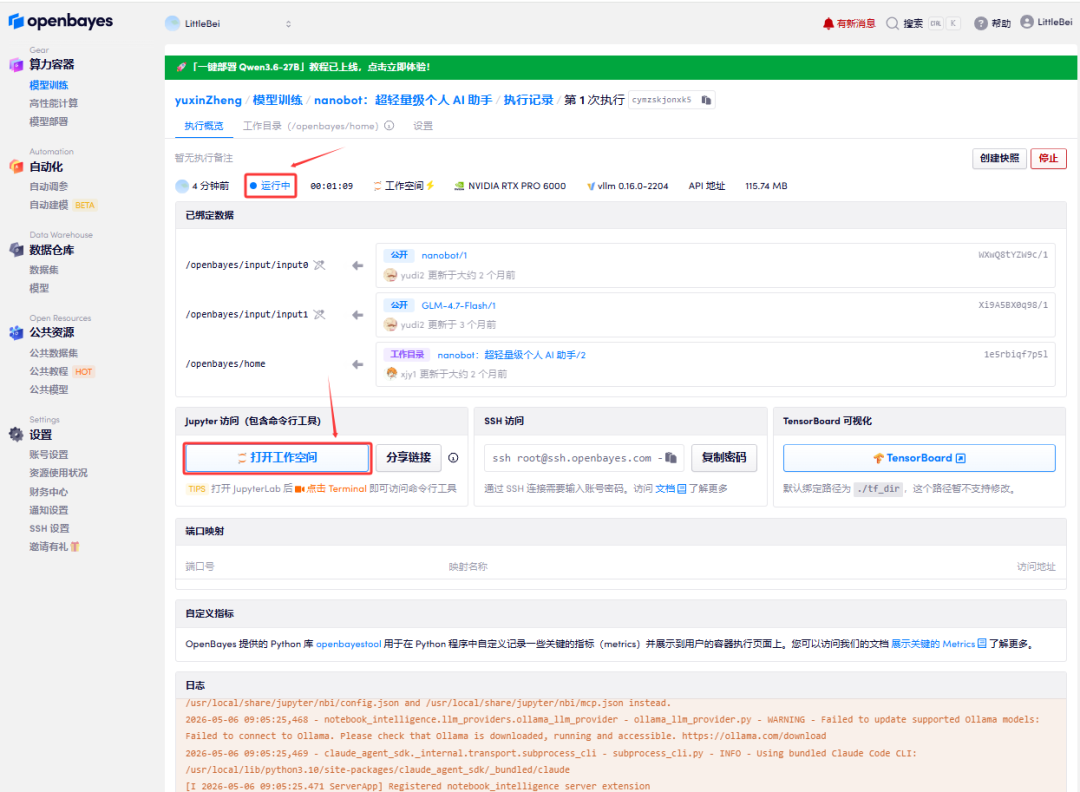Image resolution: width=1080 pixels, height=792 pixels.
Task: Select 高性能计算 in the sidebar
Action: click(x=53, y=103)
